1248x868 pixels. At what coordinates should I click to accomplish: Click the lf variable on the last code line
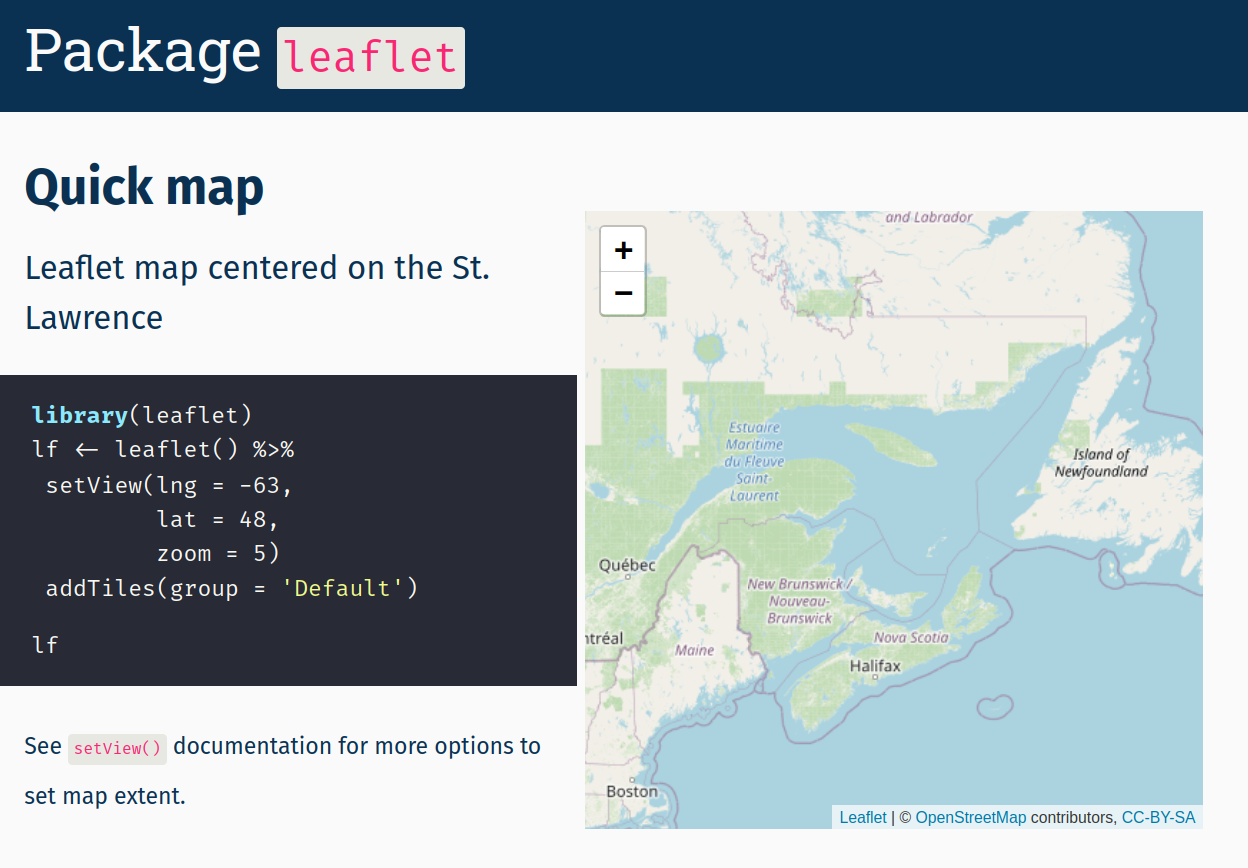pyautogui.click(x=45, y=644)
